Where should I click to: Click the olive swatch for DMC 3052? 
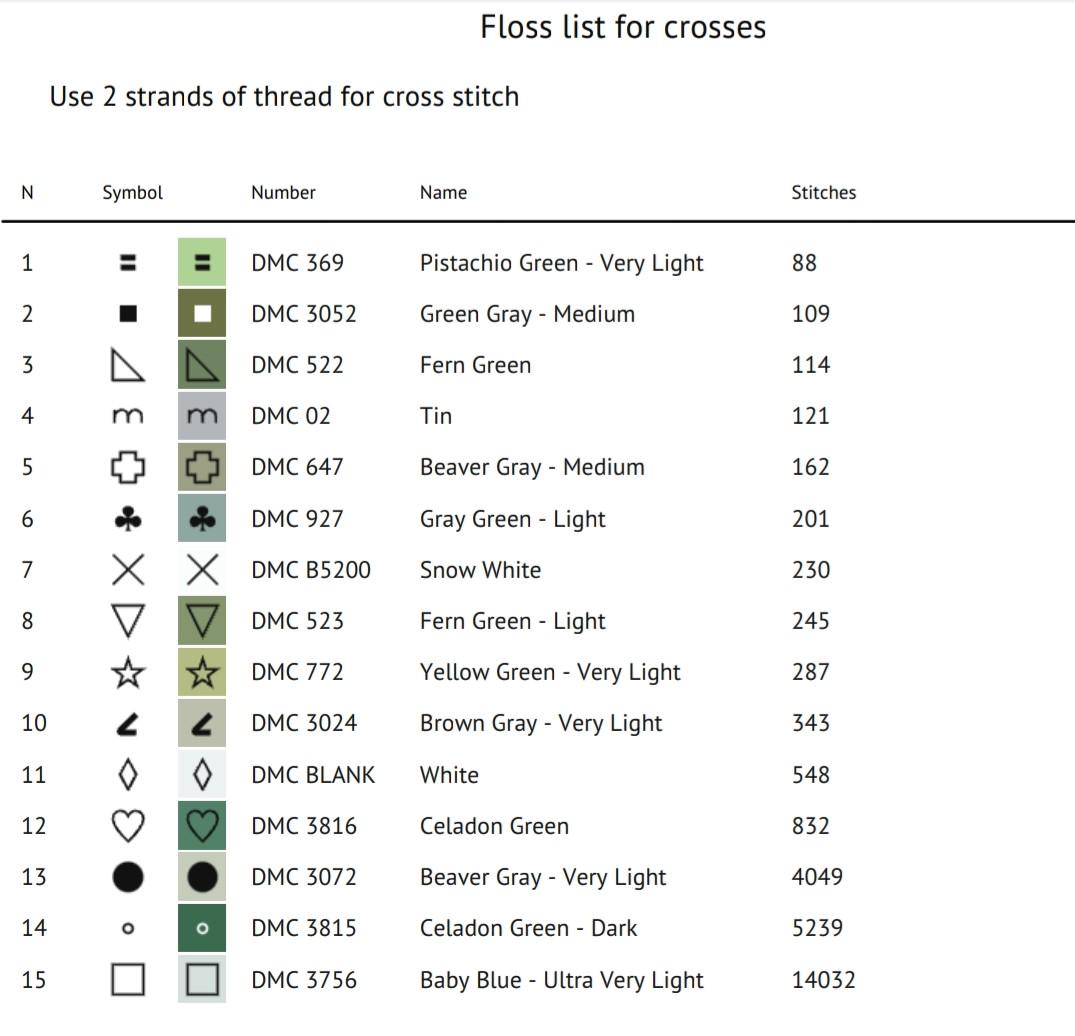(x=202, y=313)
